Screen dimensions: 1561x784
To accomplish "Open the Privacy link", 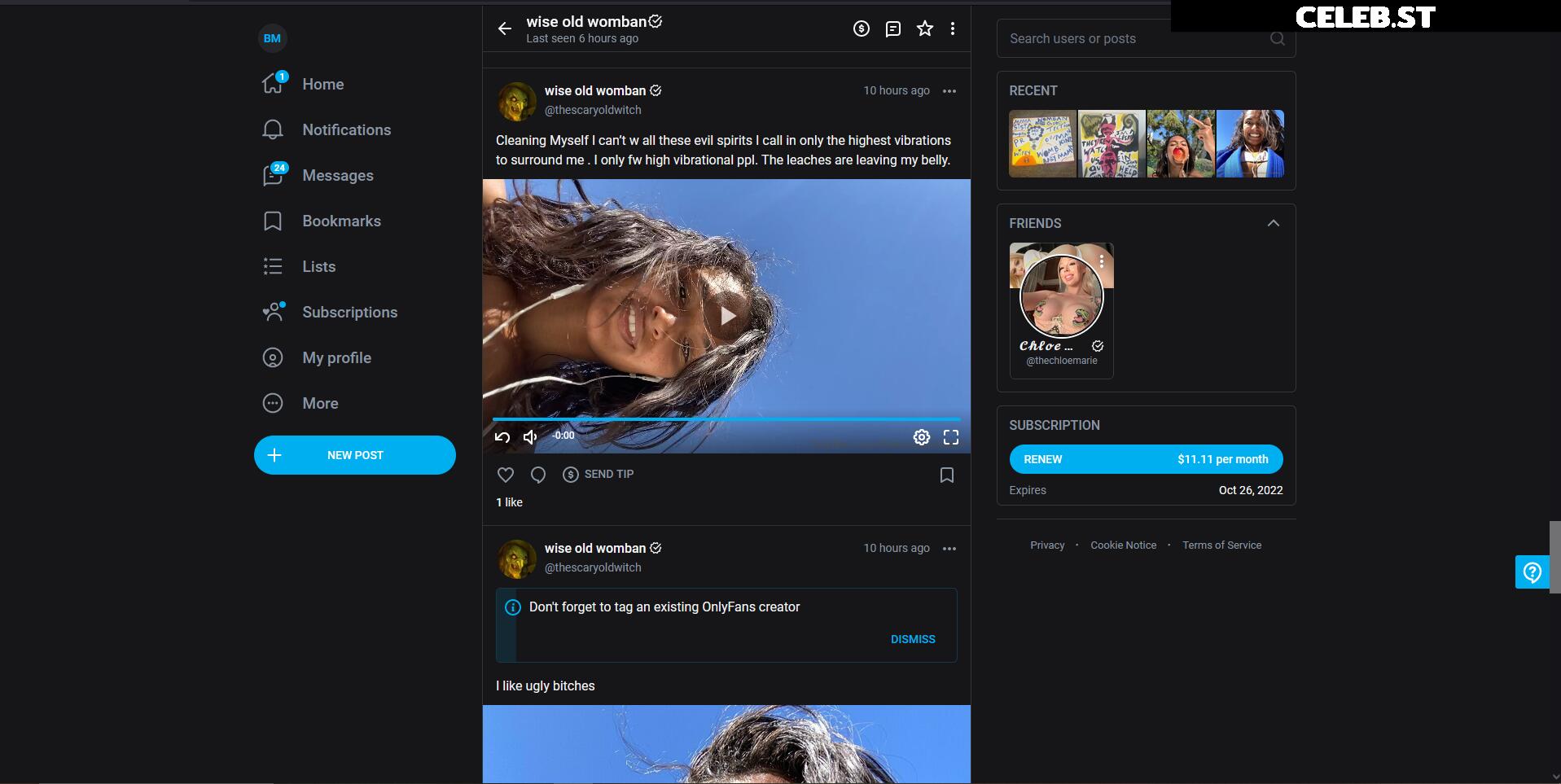I will click(x=1047, y=545).
